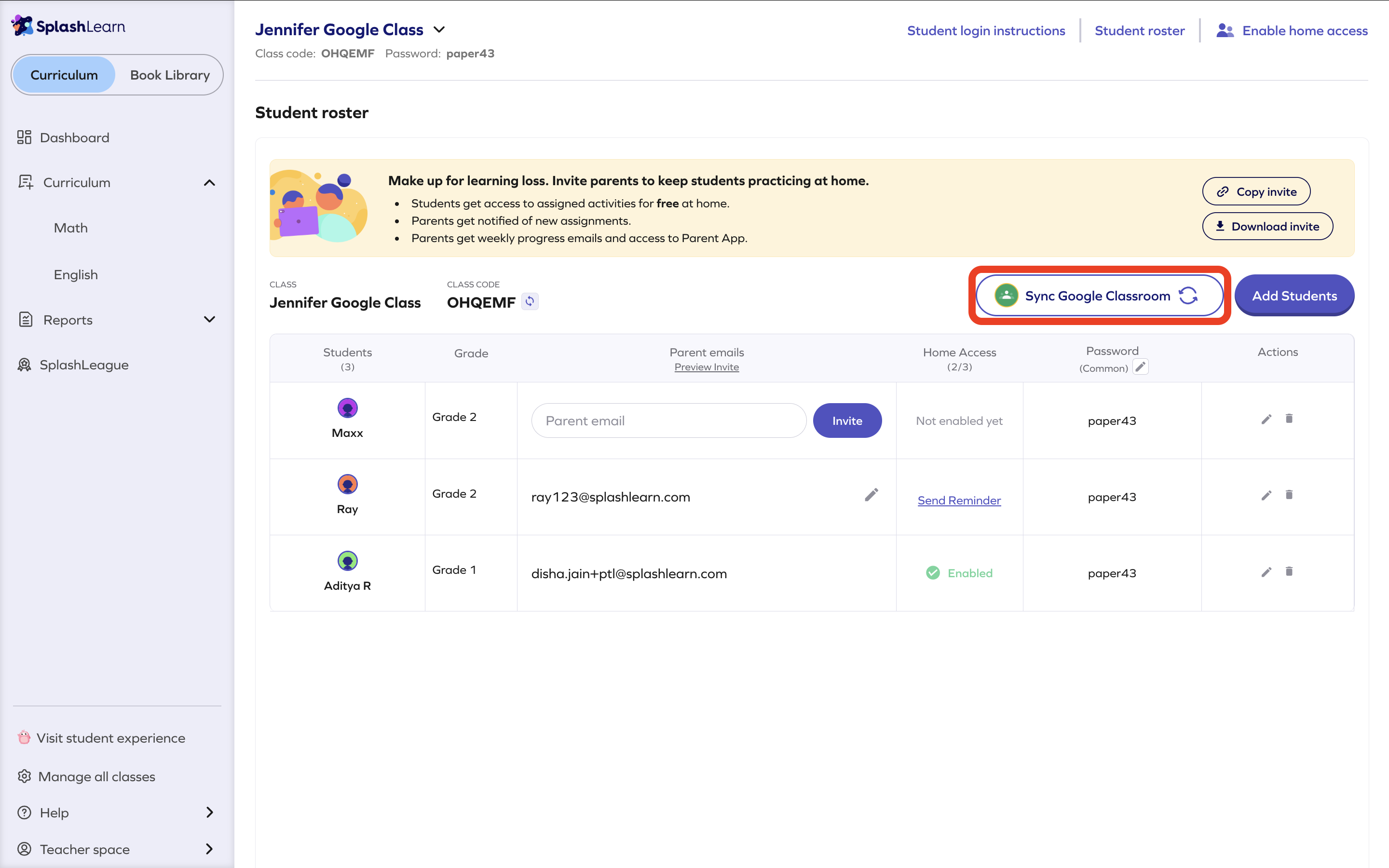The image size is (1389, 868).
Task: Expand the Teacher space submenu arrow
Action: tap(209, 849)
